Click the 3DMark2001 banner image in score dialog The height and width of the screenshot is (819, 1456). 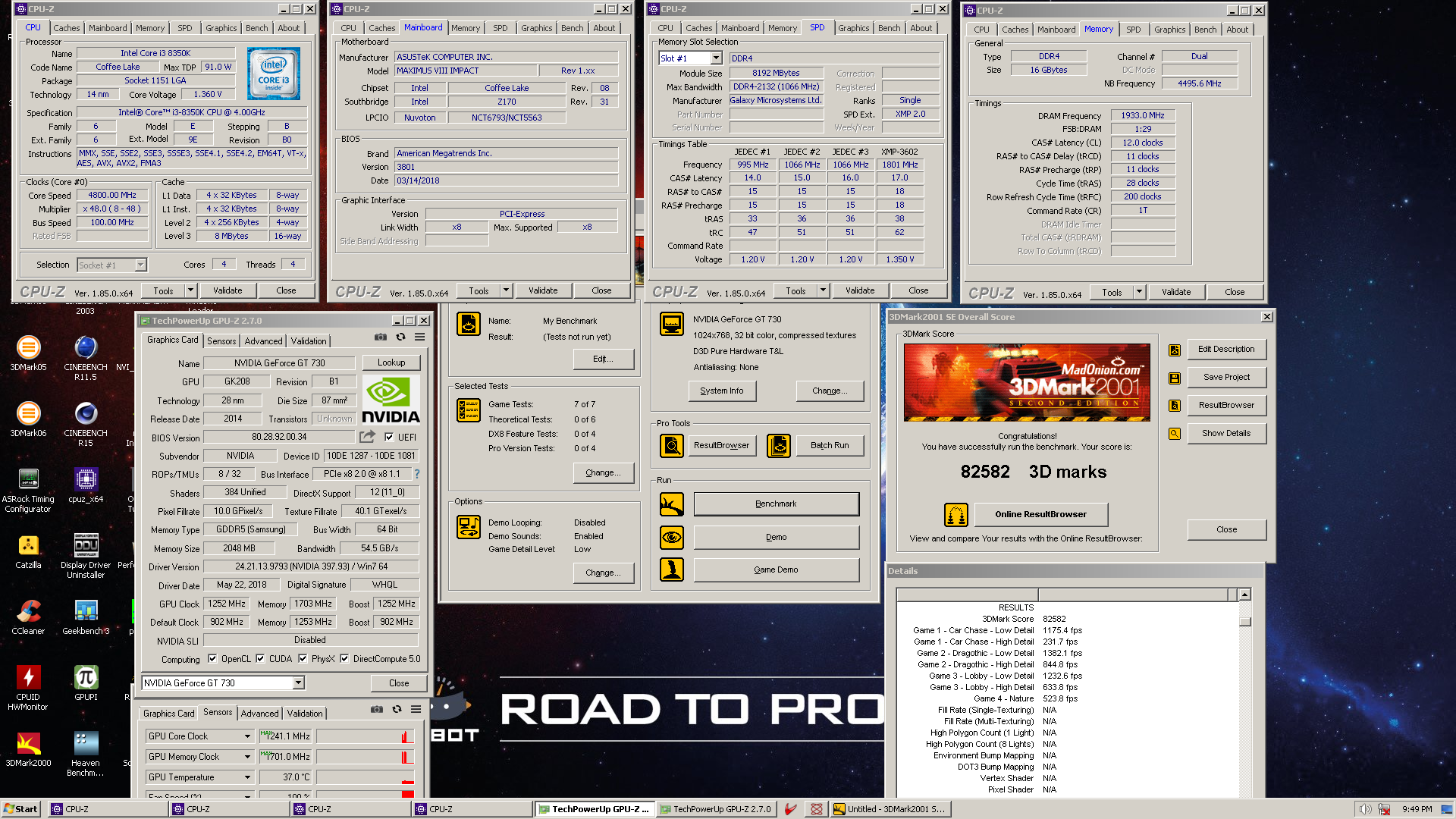[x=1027, y=383]
